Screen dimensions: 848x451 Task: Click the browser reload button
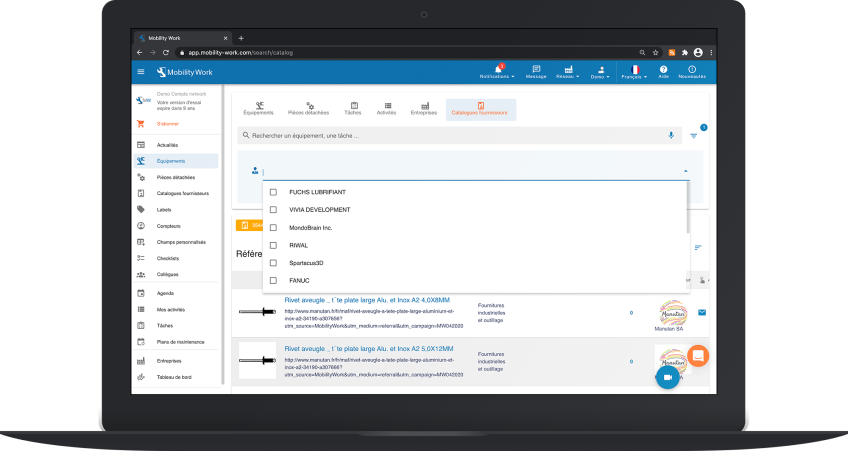(x=166, y=52)
